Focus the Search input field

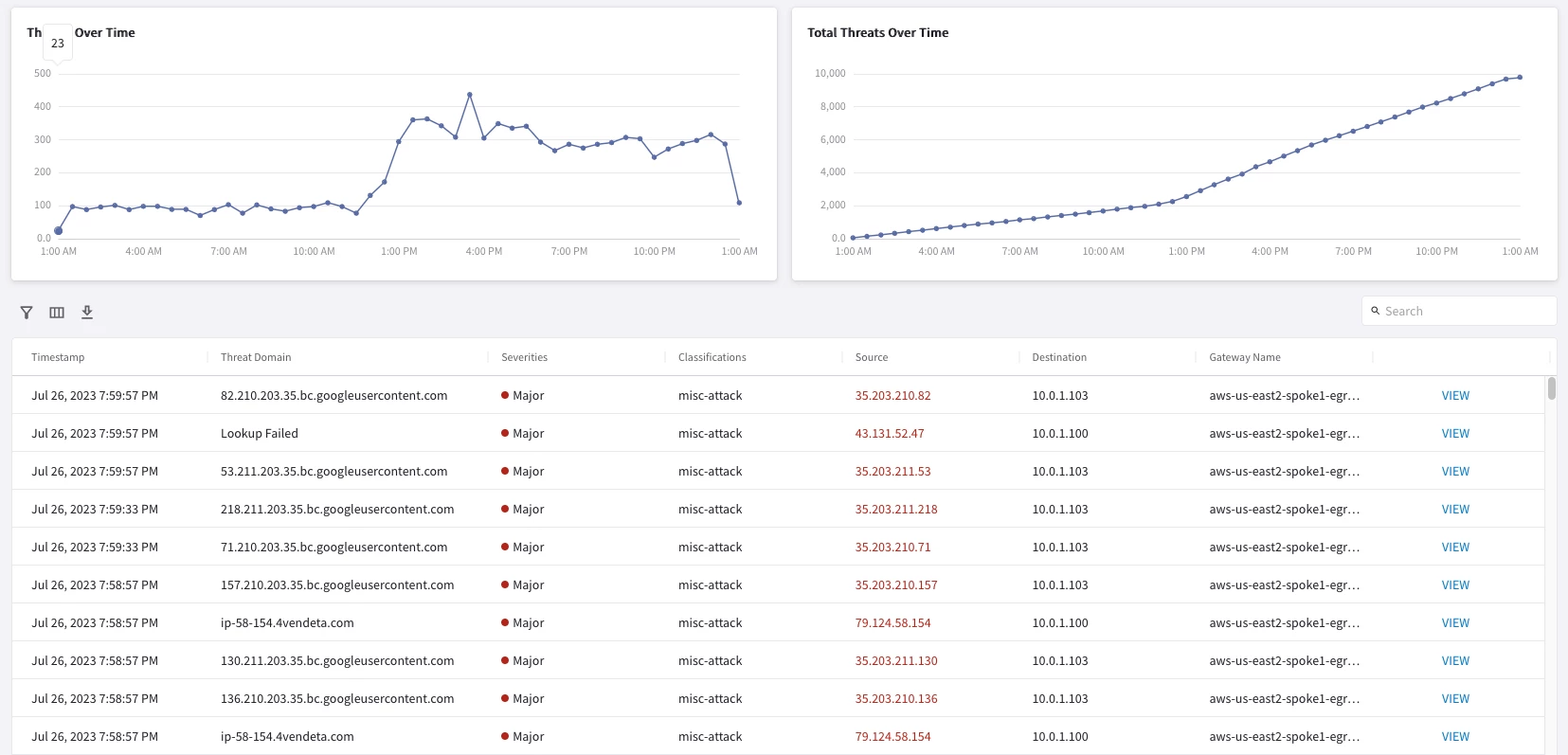click(1459, 311)
